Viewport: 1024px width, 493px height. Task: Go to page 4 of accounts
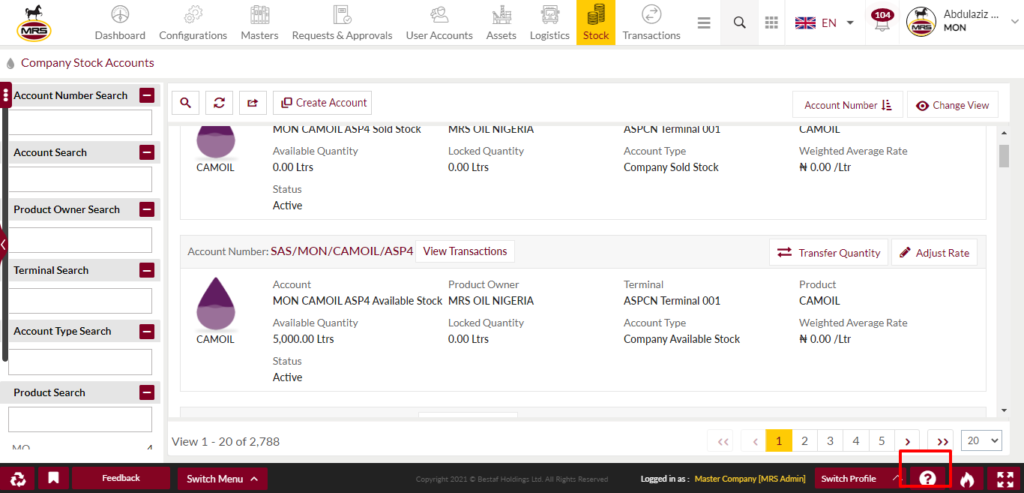pos(856,441)
